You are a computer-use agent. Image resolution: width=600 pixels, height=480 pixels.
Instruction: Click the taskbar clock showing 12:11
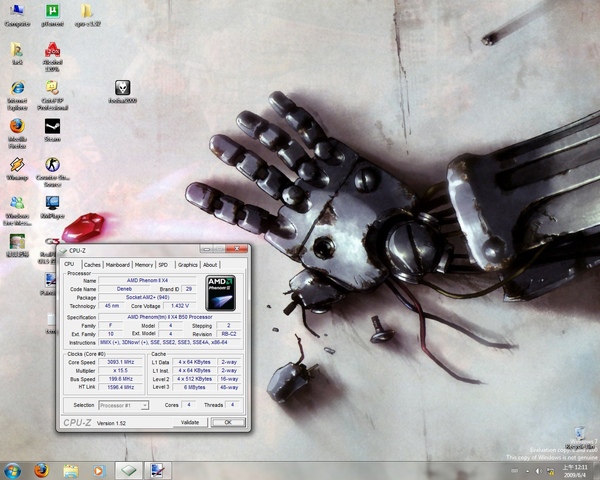click(574, 471)
